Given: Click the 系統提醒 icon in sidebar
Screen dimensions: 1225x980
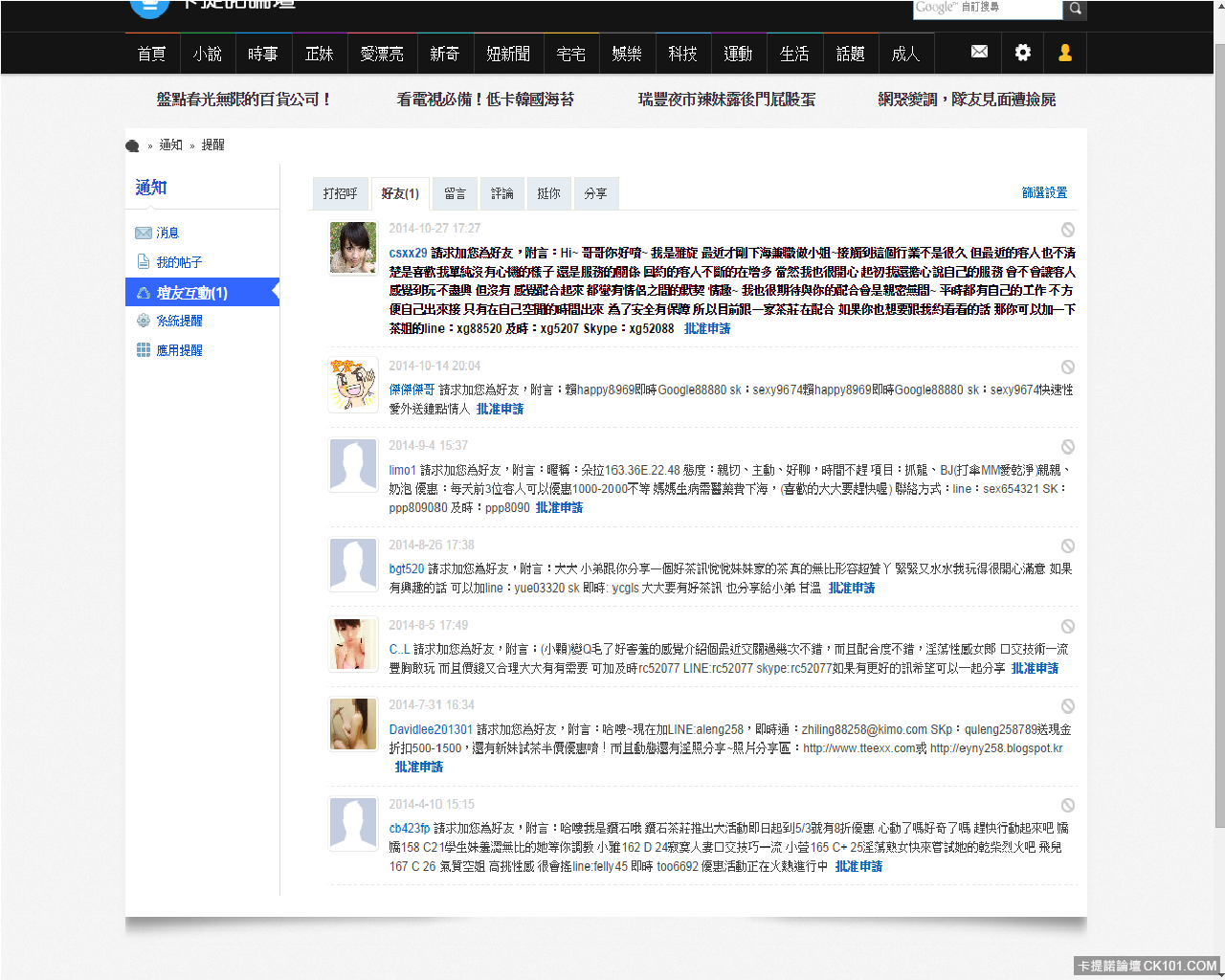Looking at the screenshot, I should click(144, 321).
